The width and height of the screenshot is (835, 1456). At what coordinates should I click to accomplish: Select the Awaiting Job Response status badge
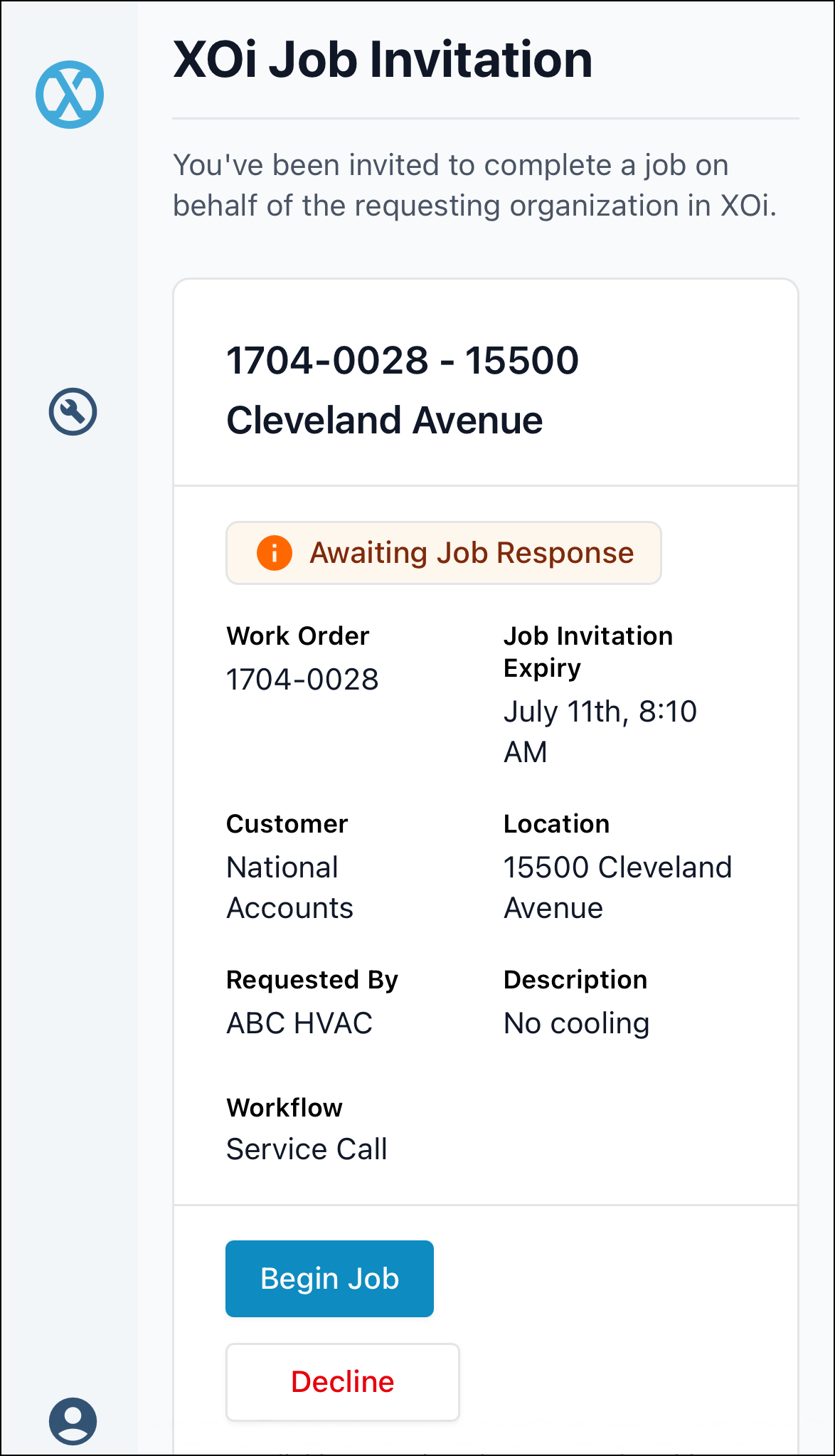pyautogui.click(x=444, y=553)
